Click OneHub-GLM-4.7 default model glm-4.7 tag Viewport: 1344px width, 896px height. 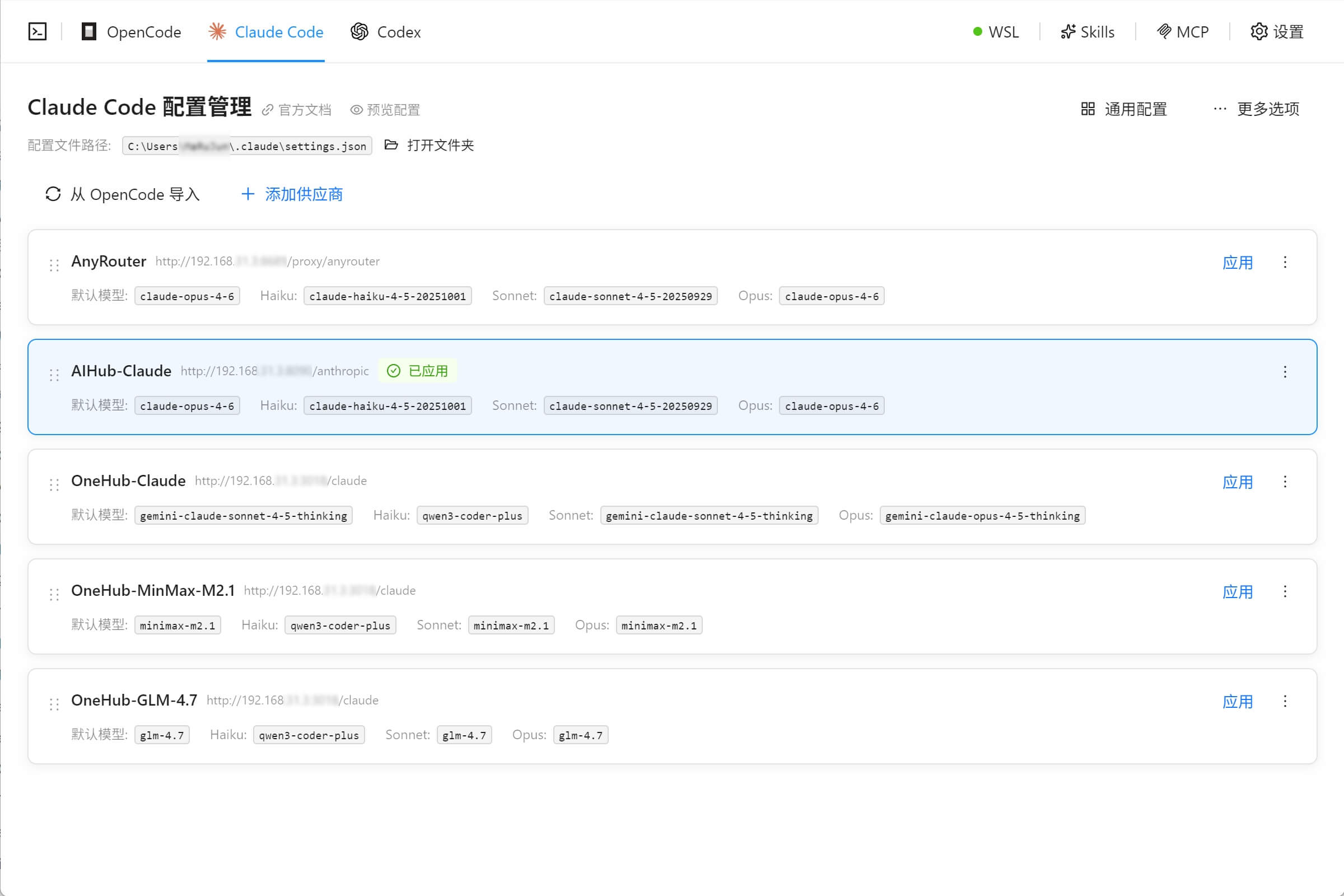162,735
